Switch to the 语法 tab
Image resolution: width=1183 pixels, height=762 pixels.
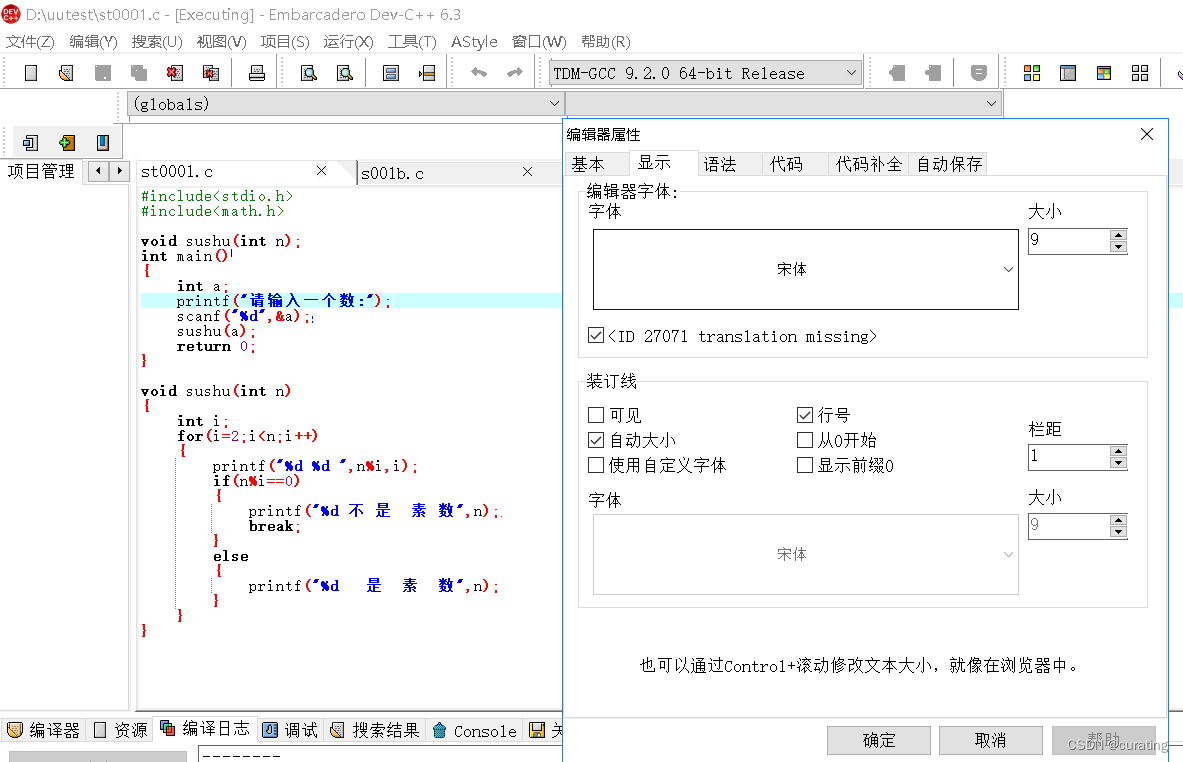pyautogui.click(x=720, y=164)
